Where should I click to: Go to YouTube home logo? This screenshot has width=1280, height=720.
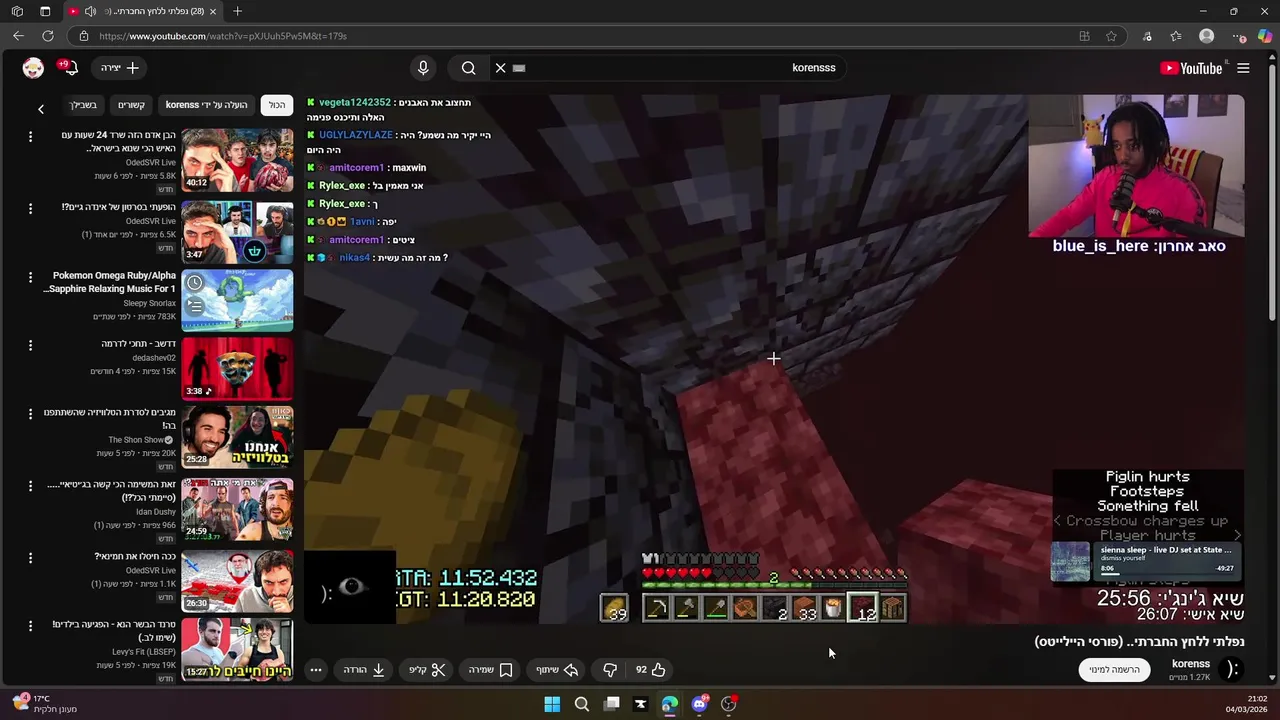coord(1191,68)
